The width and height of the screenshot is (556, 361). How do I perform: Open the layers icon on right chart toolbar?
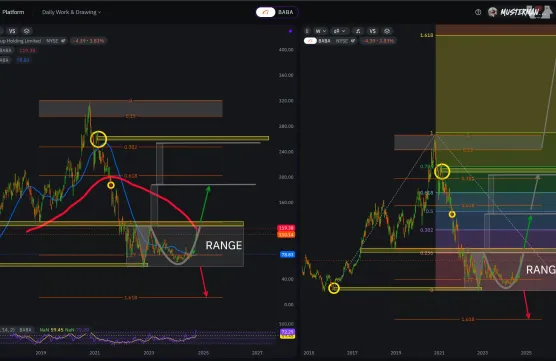pyautogui.click(x=387, y=31)
